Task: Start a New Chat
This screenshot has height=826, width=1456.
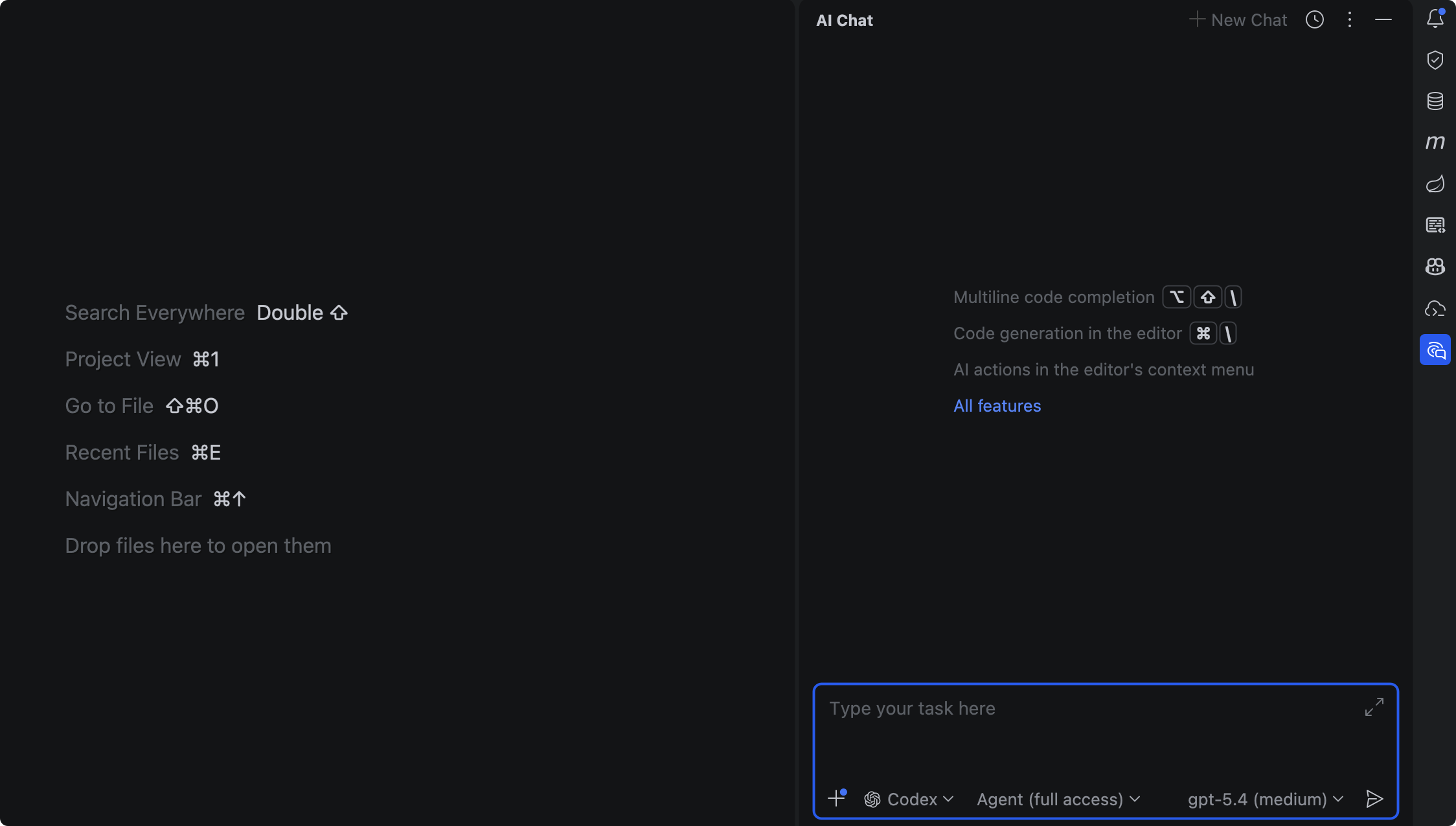Action: click(1238, 20)
